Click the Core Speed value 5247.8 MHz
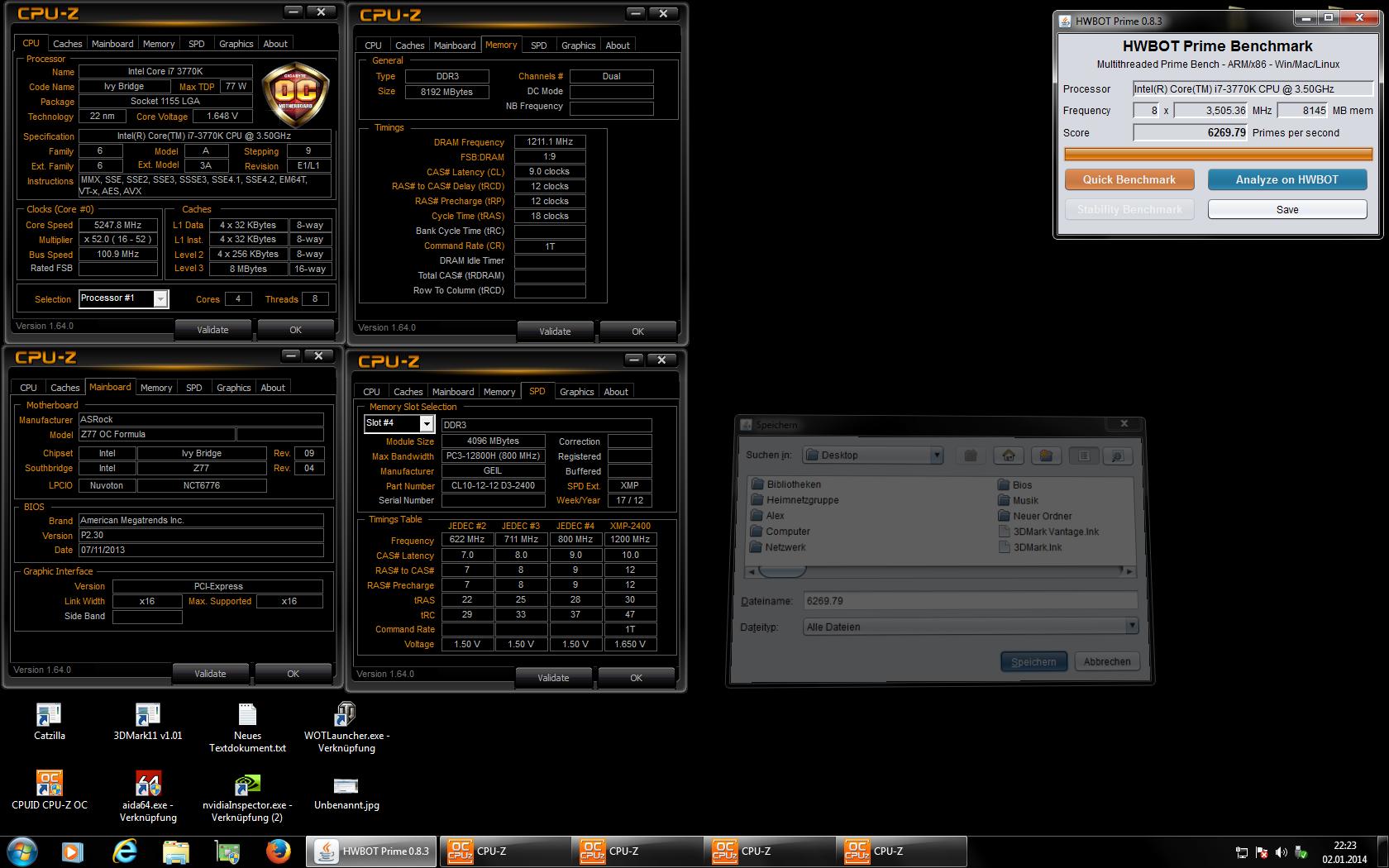 [x=118, y=225]
